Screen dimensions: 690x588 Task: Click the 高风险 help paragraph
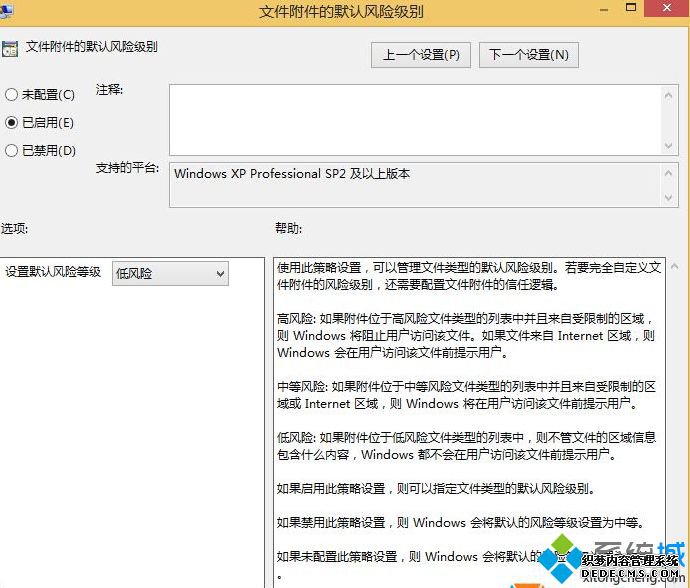click(x=466, y=335)
